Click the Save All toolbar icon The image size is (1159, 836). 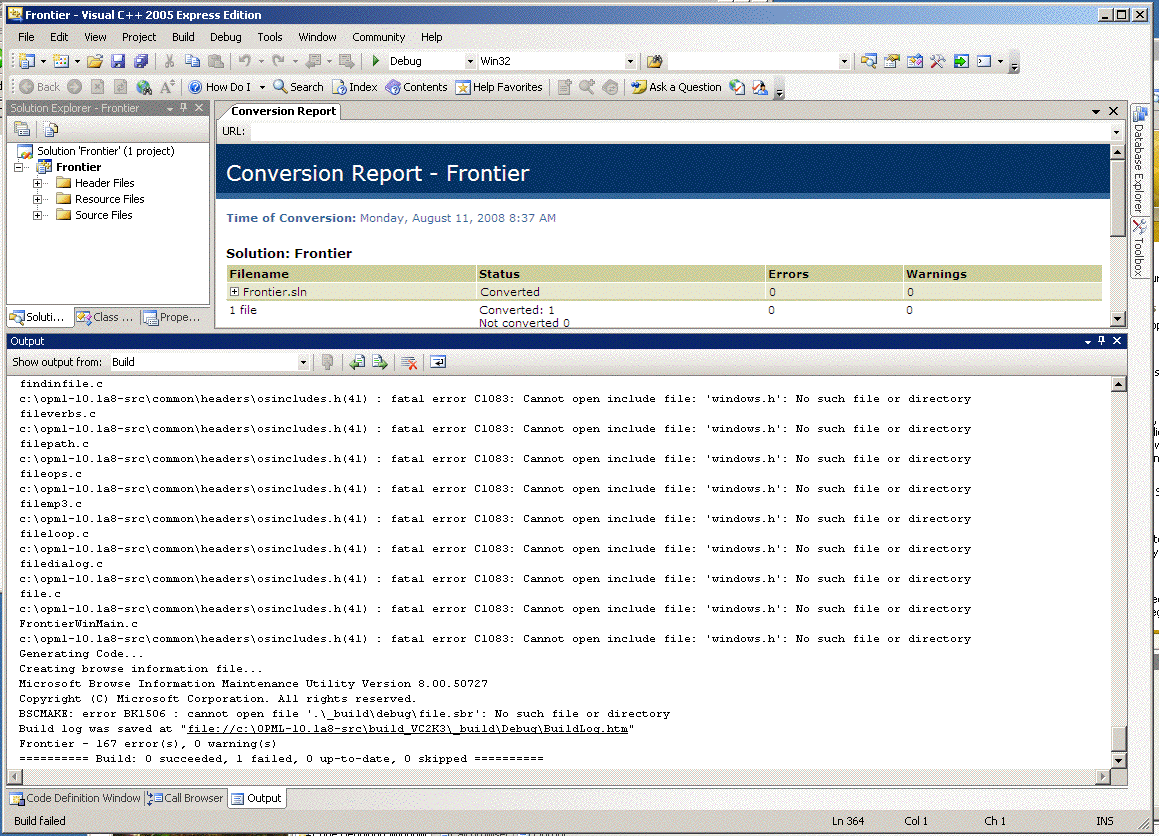tap(141, 62)
